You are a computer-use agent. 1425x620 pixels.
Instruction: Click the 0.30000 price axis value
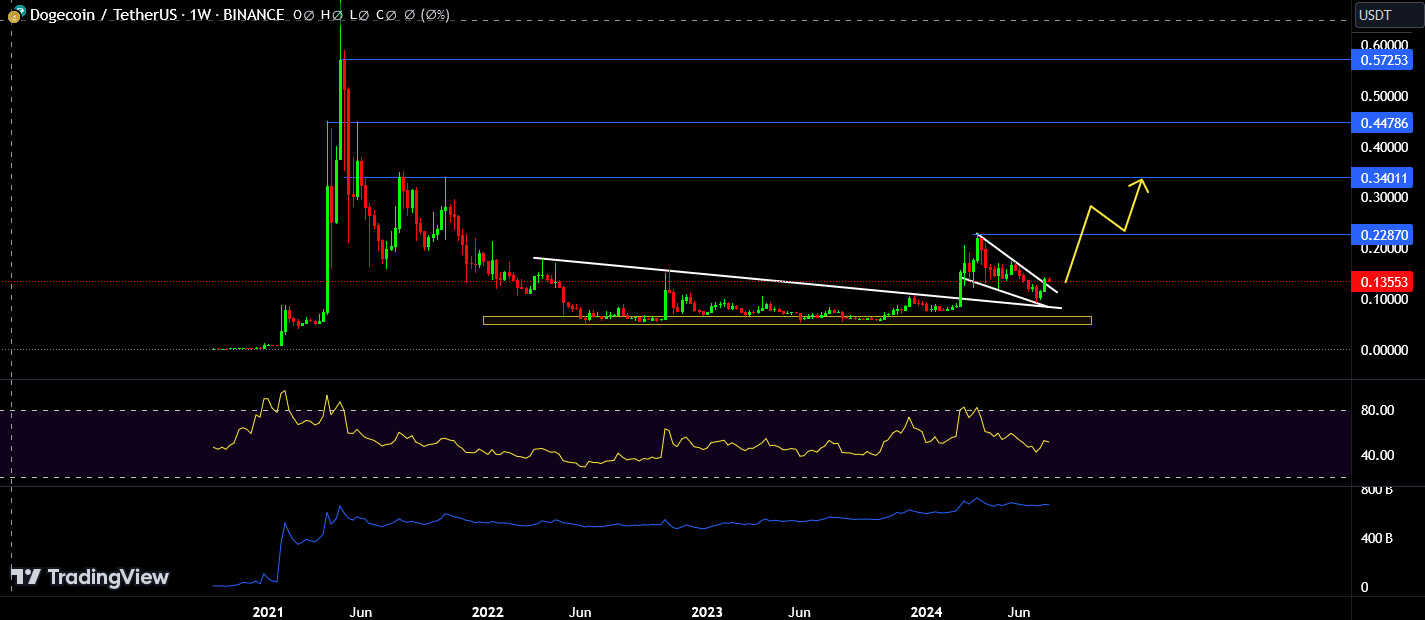click(1385, 198)
